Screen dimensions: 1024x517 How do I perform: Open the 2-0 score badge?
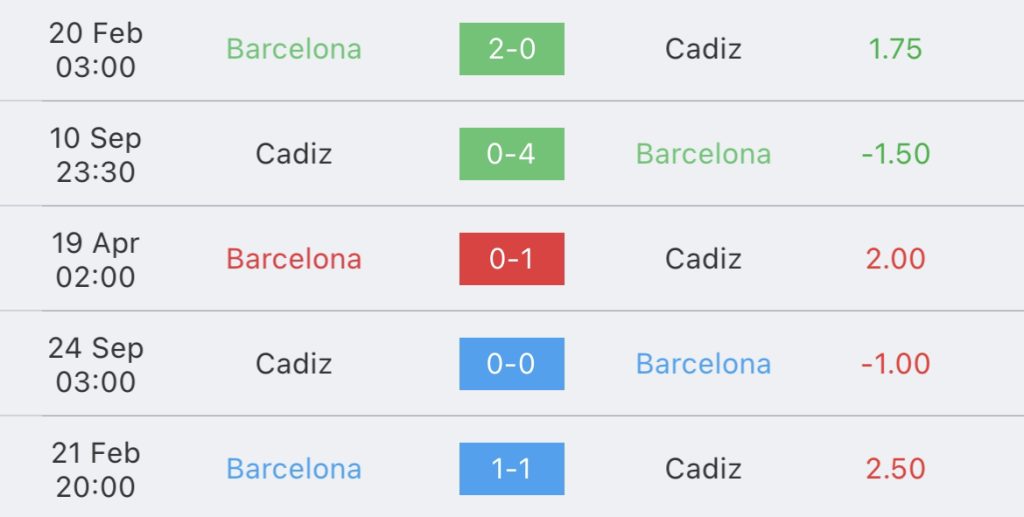click(511, 49)
